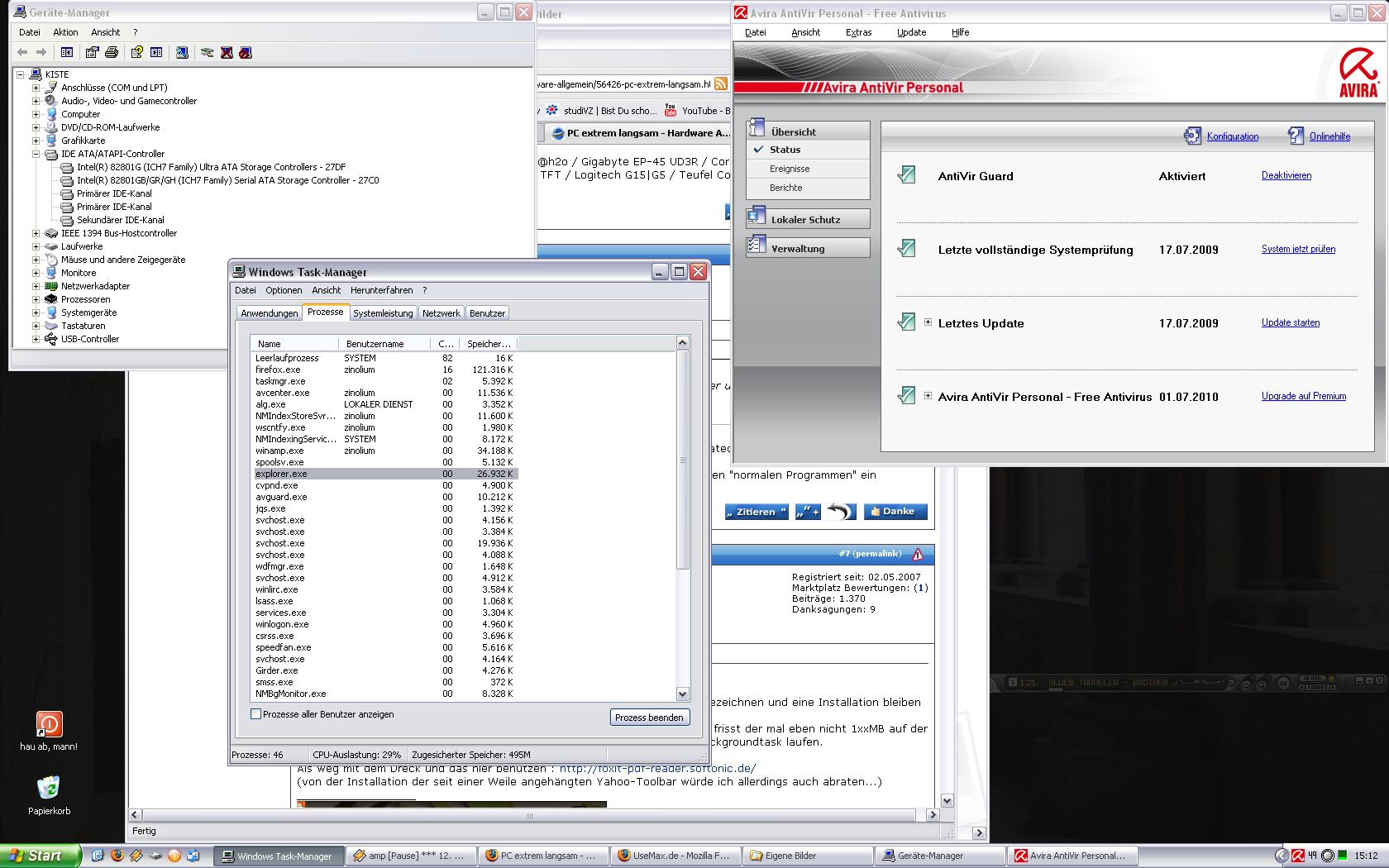Switch to the Systemleistung tab
The image size is (1389, 868).
coord(383,313)
